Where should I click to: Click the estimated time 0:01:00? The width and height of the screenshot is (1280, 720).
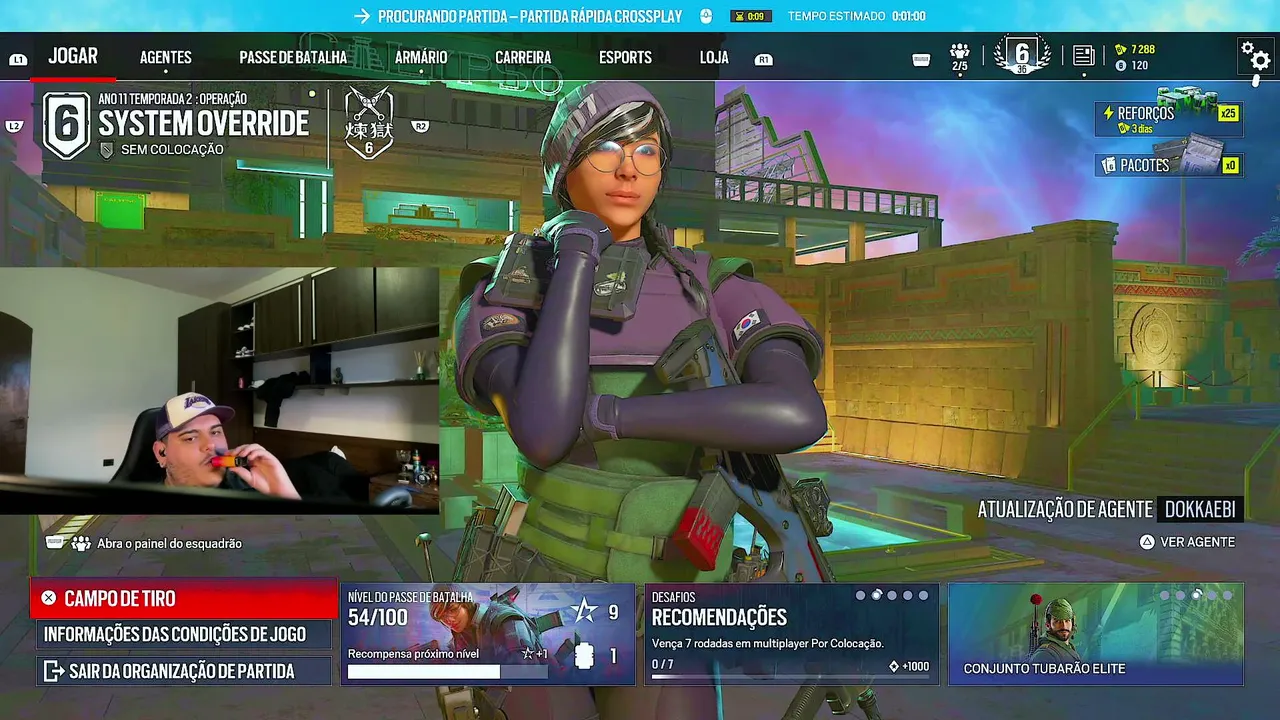(x=908, y=16)
